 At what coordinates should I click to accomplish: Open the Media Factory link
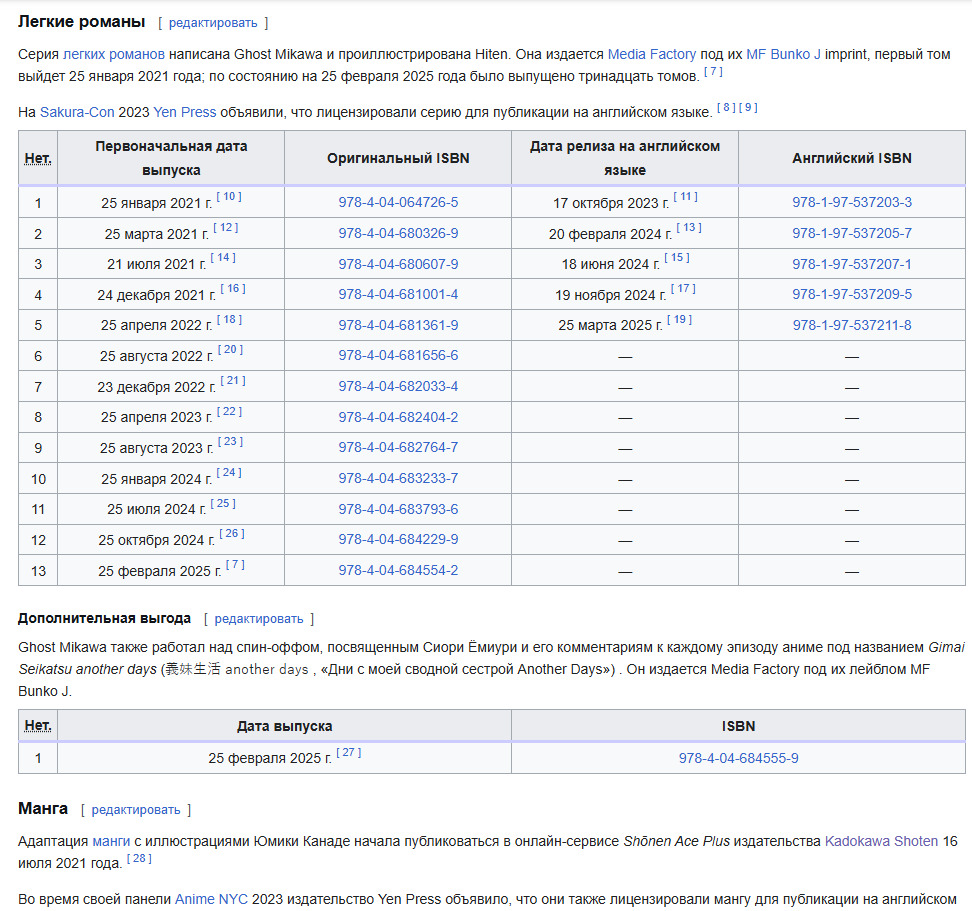click(x=651, y=54)
